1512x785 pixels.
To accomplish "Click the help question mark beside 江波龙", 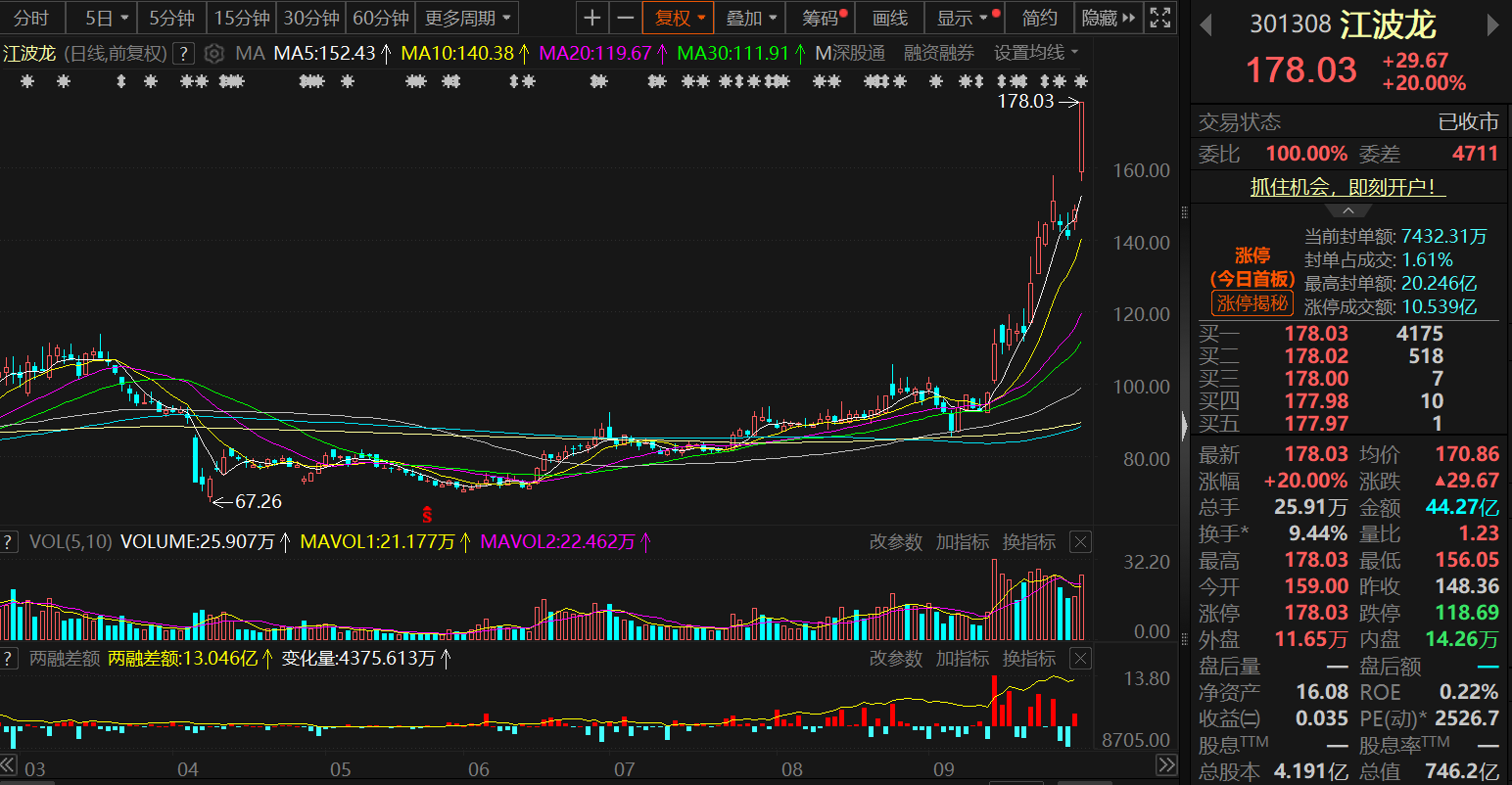I will [x=183, y=54].
